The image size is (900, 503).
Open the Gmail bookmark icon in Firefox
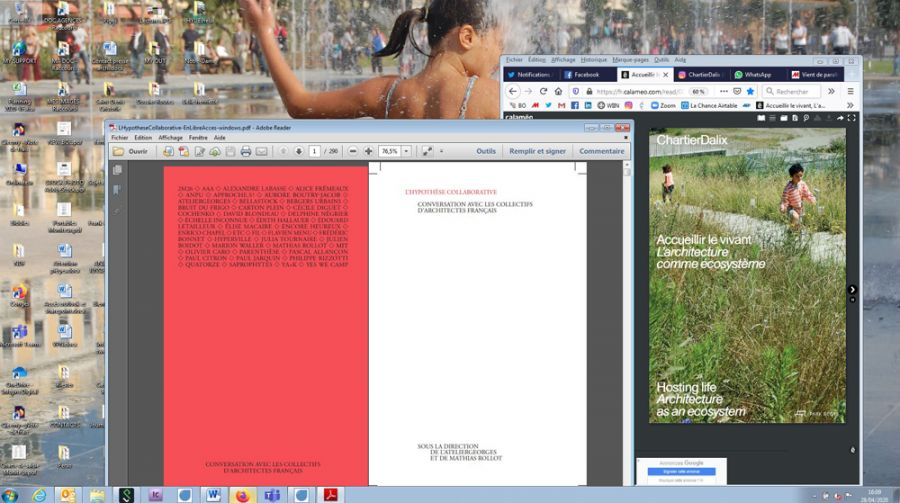pyautogui.click(x=561, y=106)
